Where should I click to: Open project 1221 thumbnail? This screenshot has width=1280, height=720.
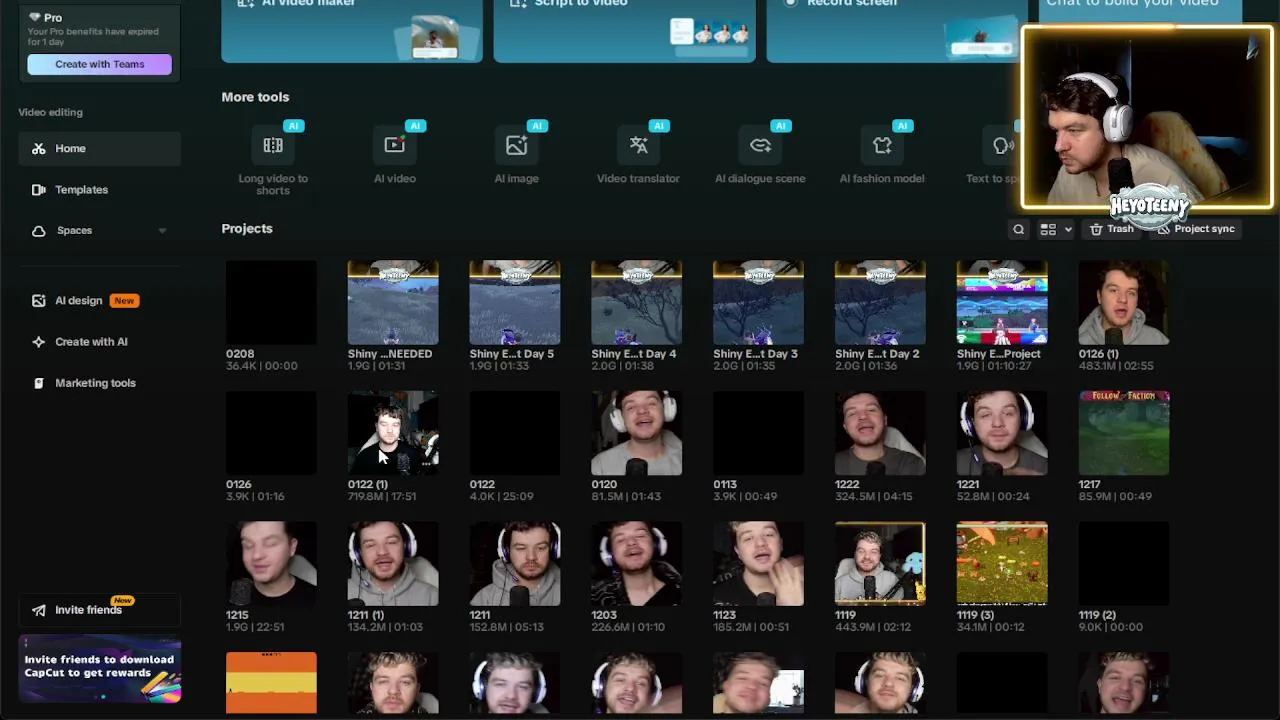click(1002, 433)
